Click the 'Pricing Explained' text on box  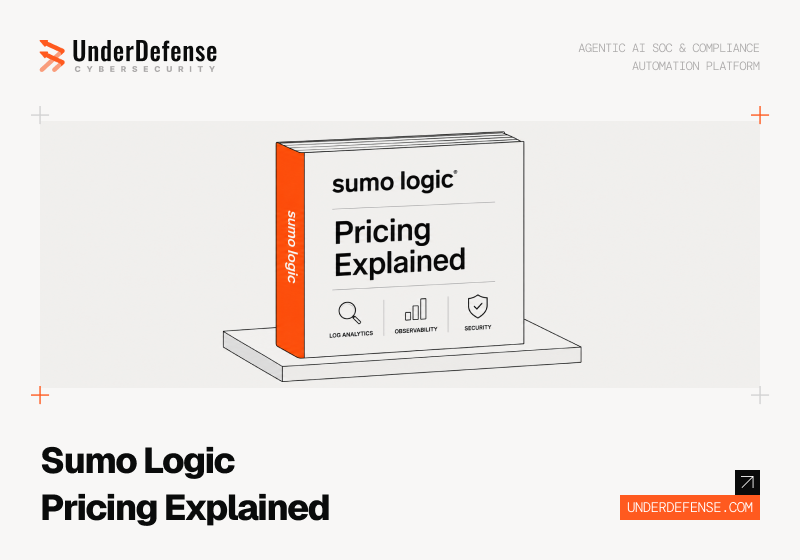[x=399, y=247]
